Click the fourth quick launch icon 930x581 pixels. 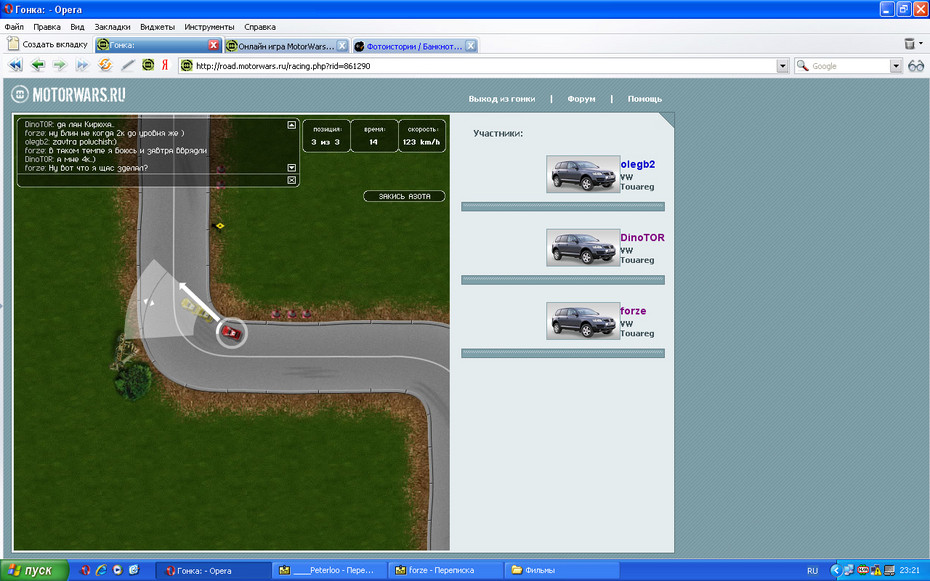[x=133, y=570]
